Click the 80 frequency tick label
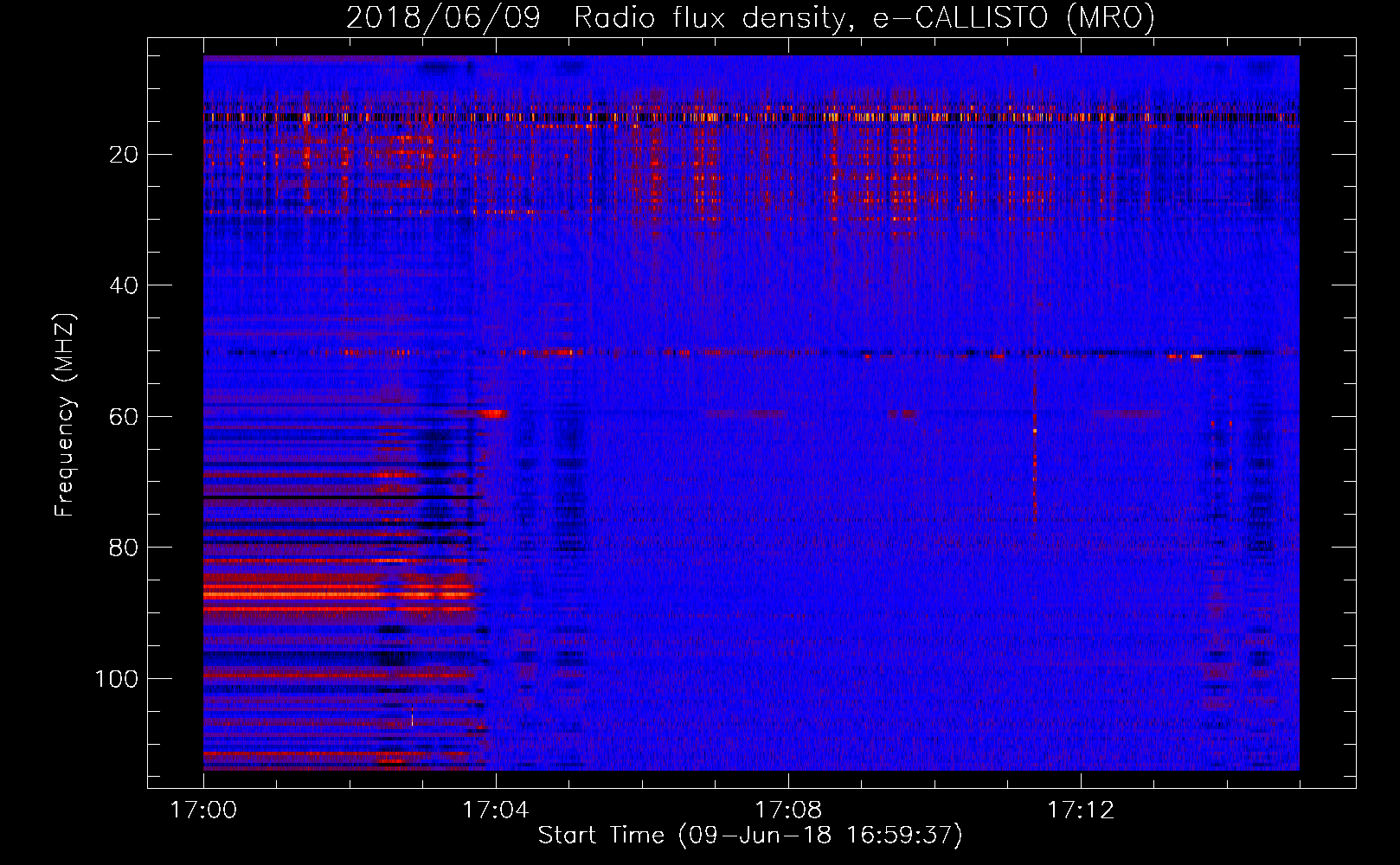This screenshot has height=865, width=1400. 125,548
